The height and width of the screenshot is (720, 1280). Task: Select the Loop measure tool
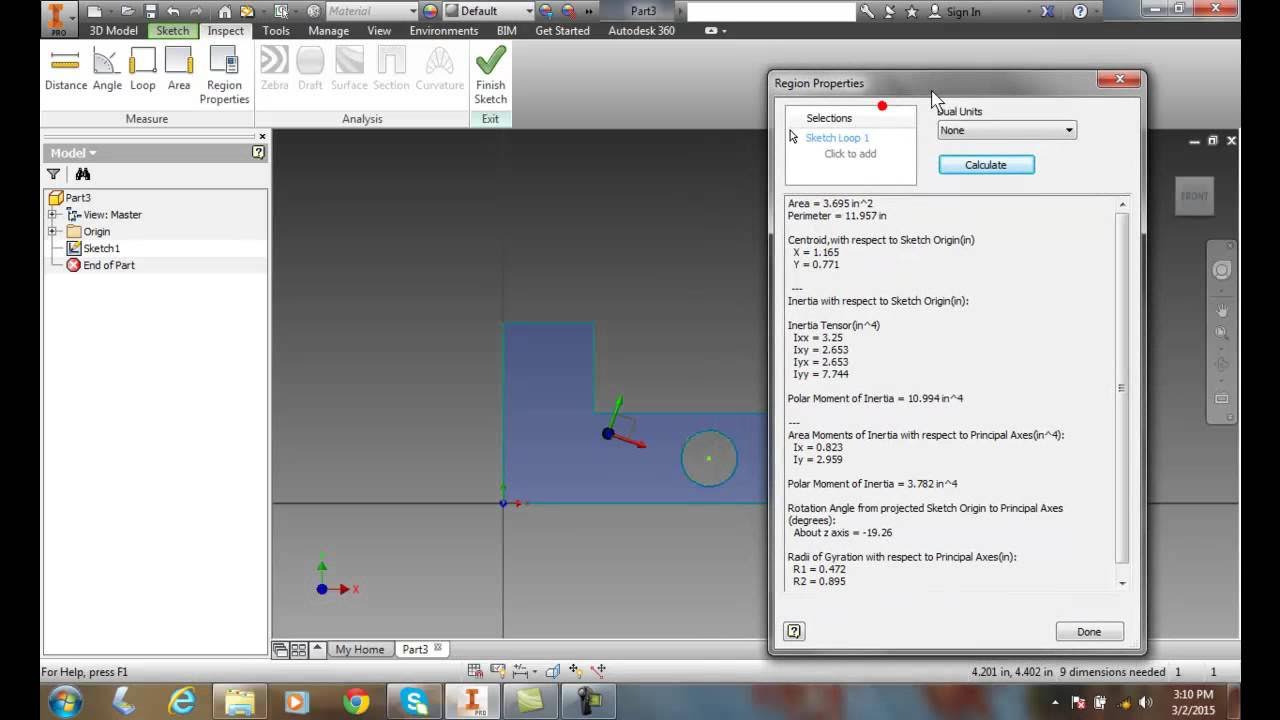[x=143, y=69]
